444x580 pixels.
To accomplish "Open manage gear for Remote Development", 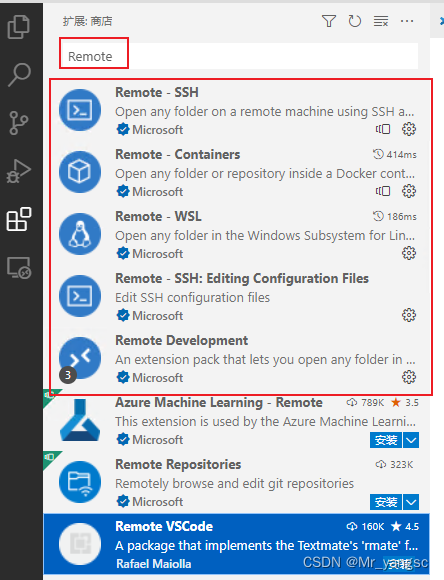I will tap(409, 377).
